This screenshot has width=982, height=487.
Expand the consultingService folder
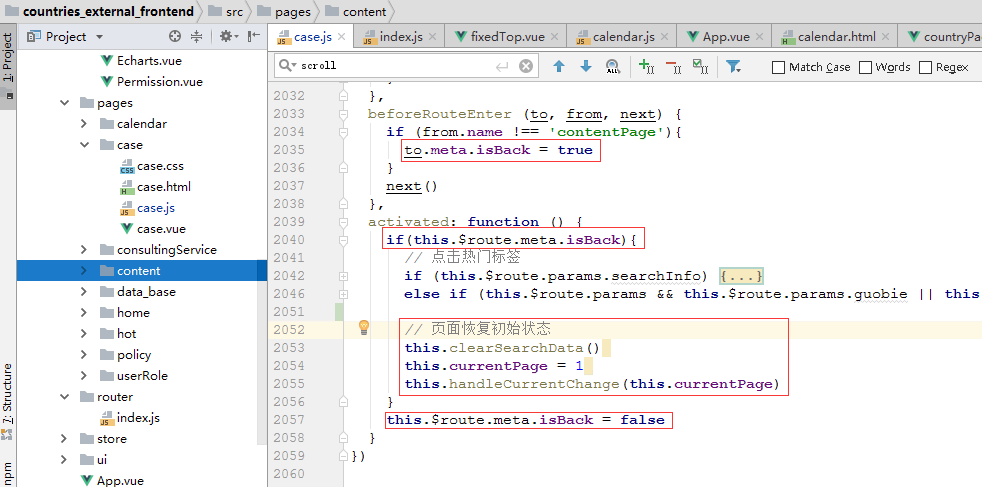click(84, 250)
